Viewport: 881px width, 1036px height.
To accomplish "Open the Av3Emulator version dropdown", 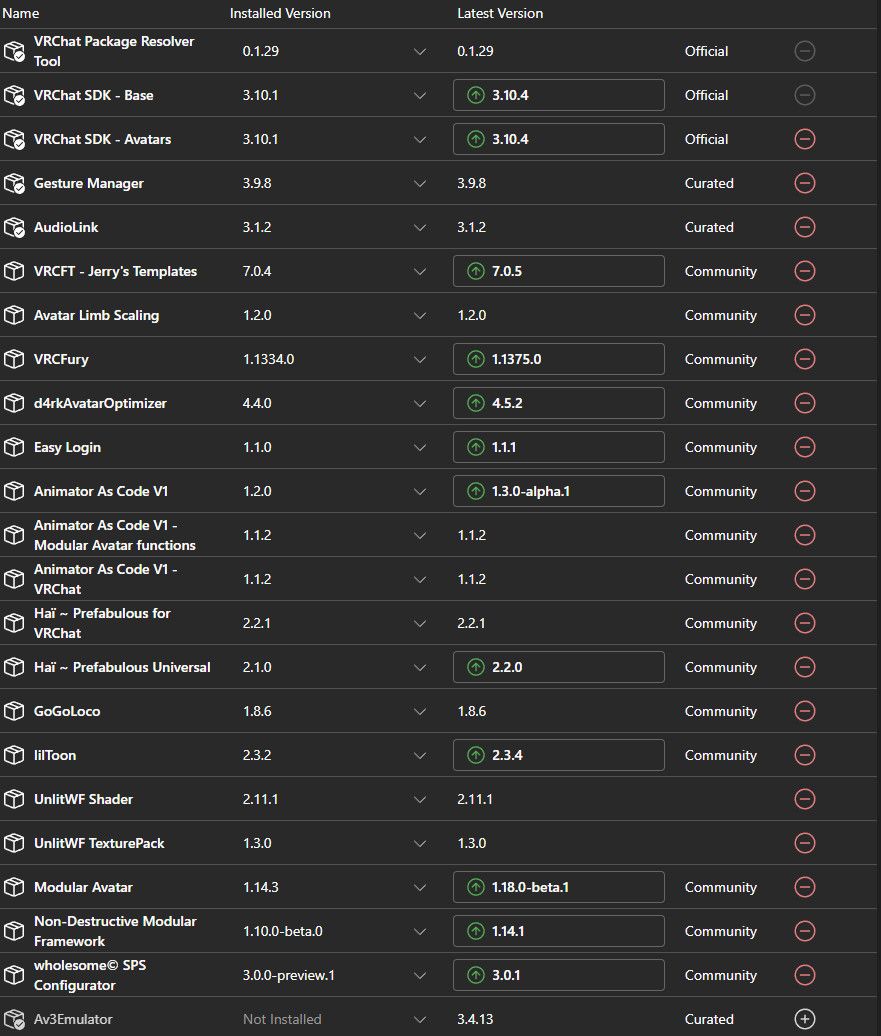I will 420,1019.
